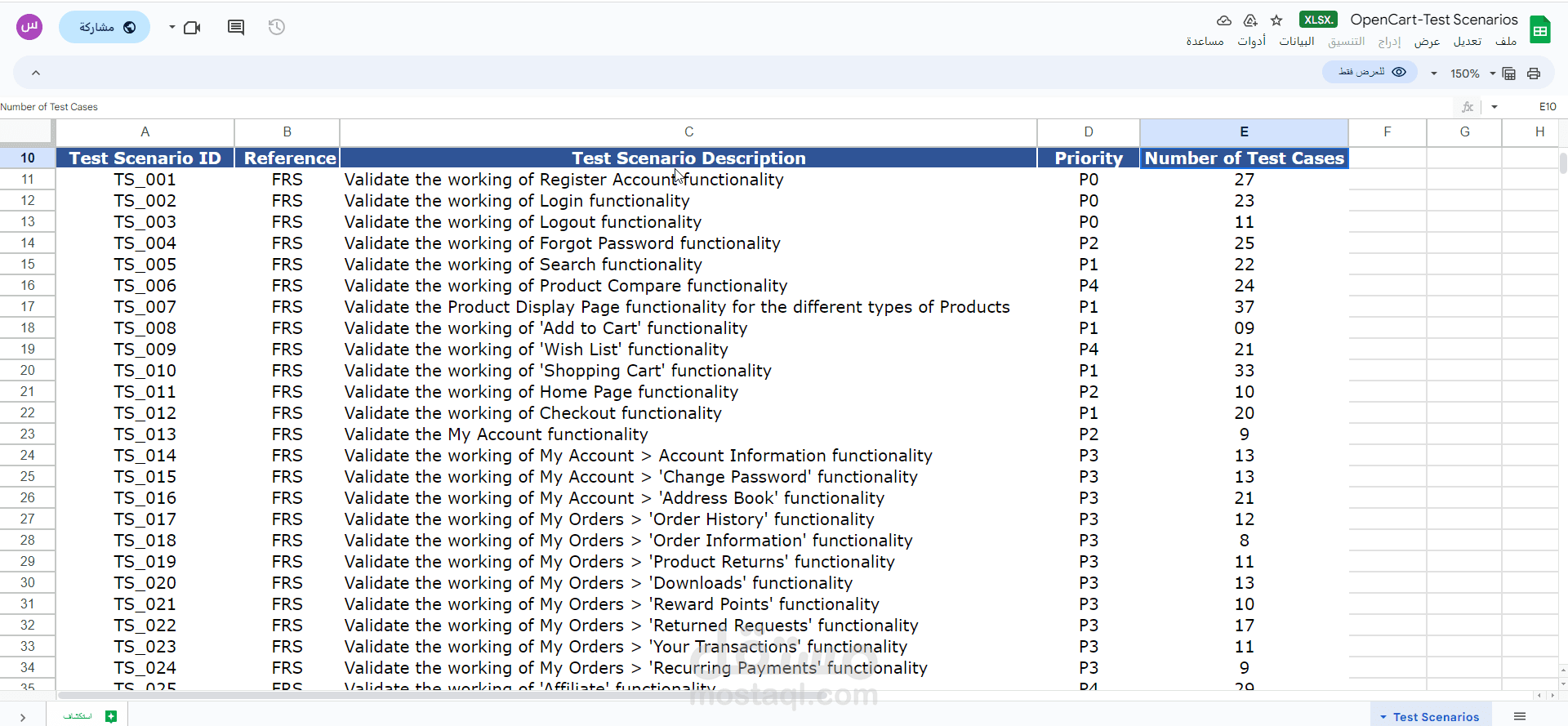Open the Google Sheets home icon
The height and width of the screenshot is (726, 1568).
point(1540,30)
